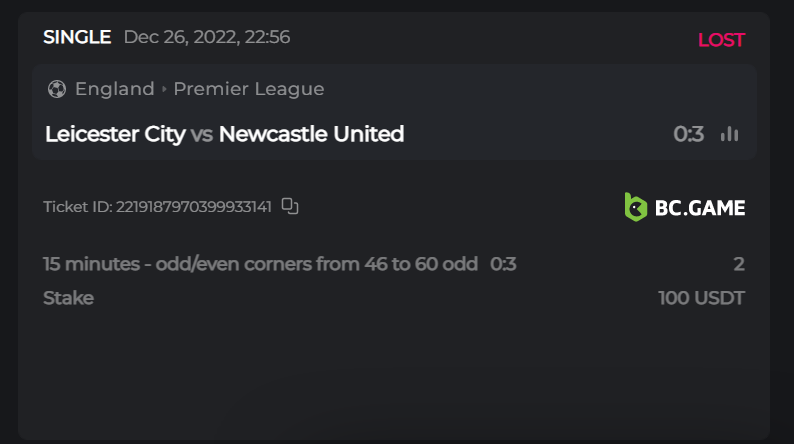
Task: Click the Stake label
Action: pos(68,298)
